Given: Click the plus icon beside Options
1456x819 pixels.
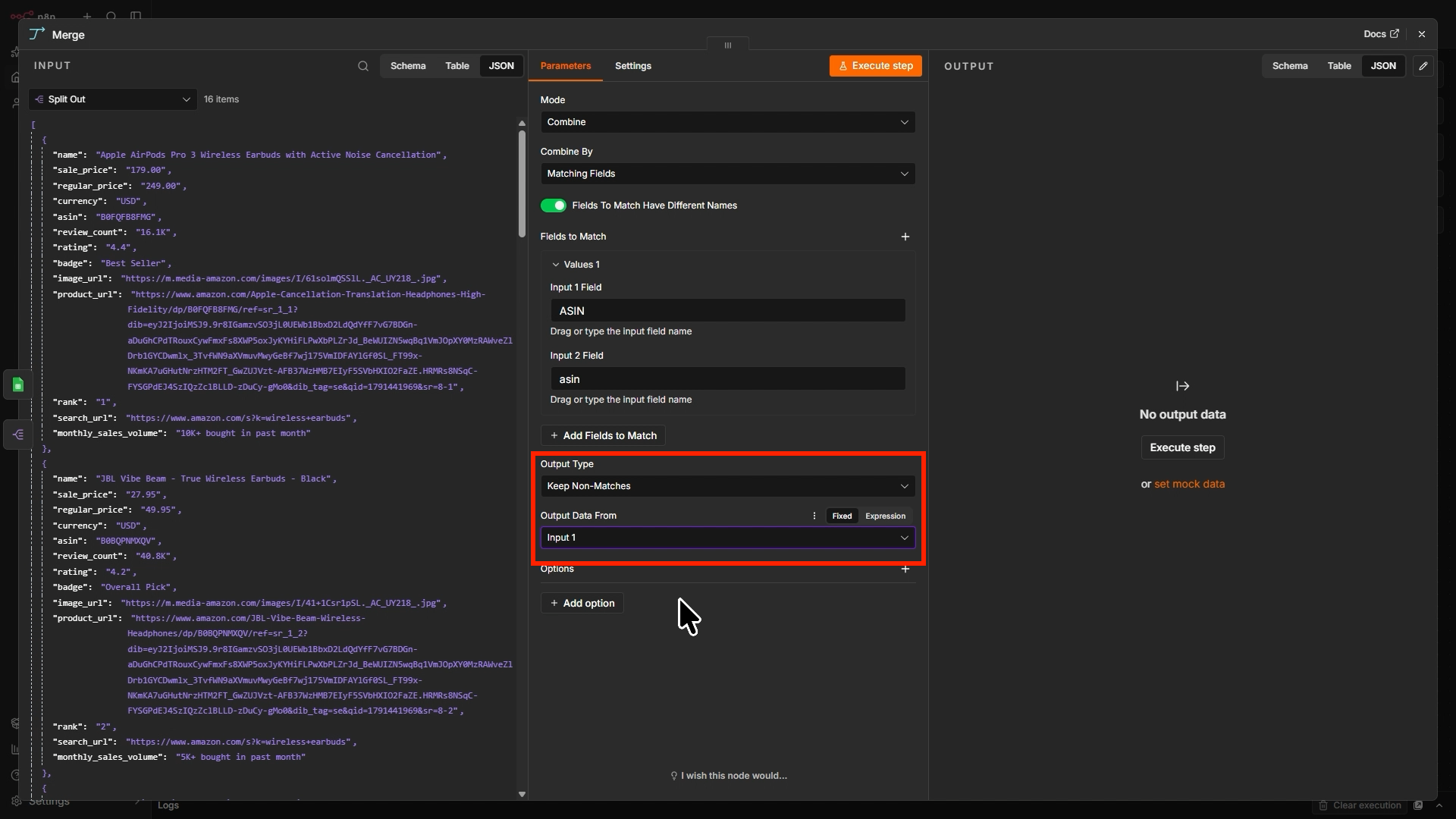Looking at the screenshot, I should coord(905,569).
